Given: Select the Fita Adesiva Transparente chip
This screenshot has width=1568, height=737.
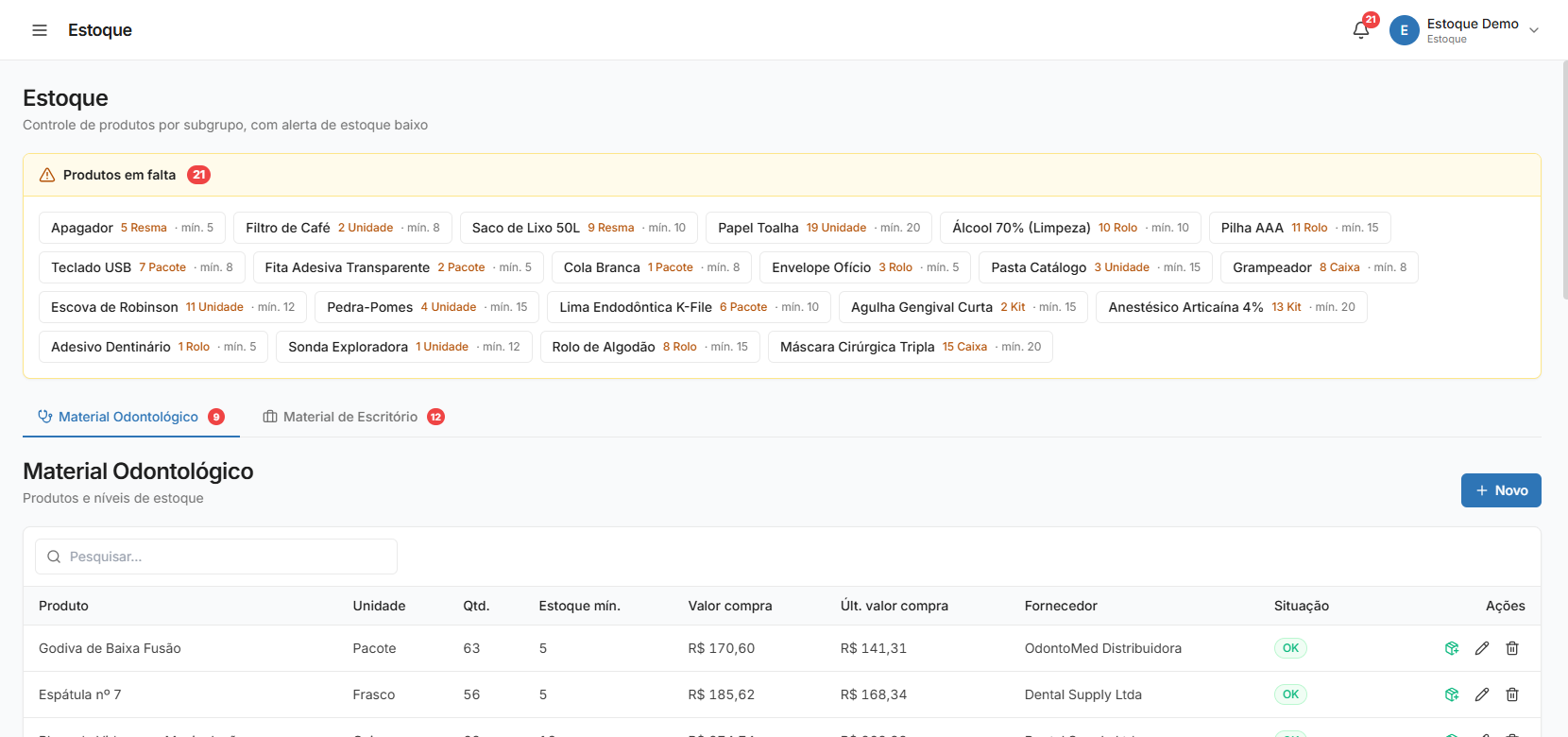Looking at the screenshot, I should 399,267.
